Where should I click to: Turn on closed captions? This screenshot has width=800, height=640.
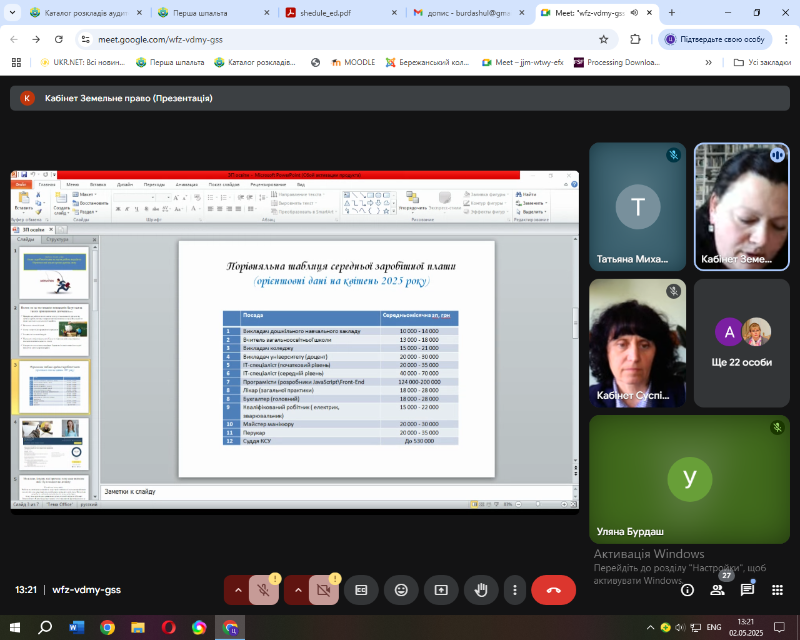click(x=361, y=590)
